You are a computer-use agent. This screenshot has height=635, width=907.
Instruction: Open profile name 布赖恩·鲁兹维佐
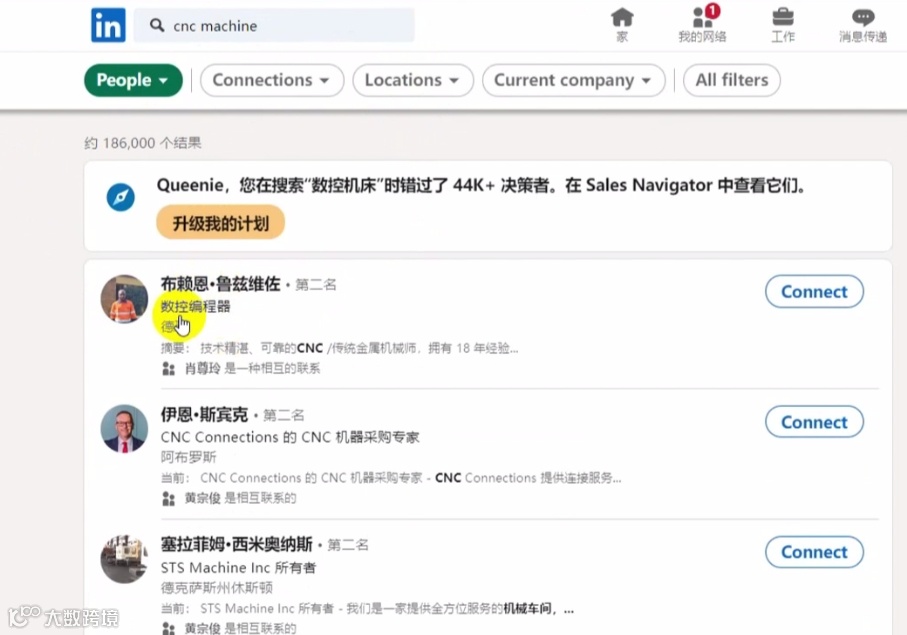pos(220,284)
